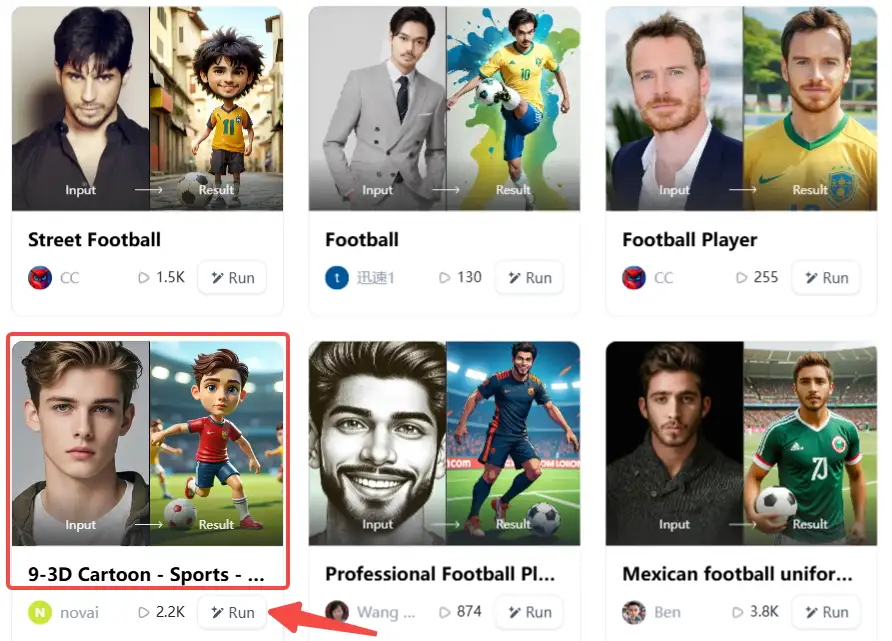Click the play-count icon beside 2.2K

click(143, 612)
